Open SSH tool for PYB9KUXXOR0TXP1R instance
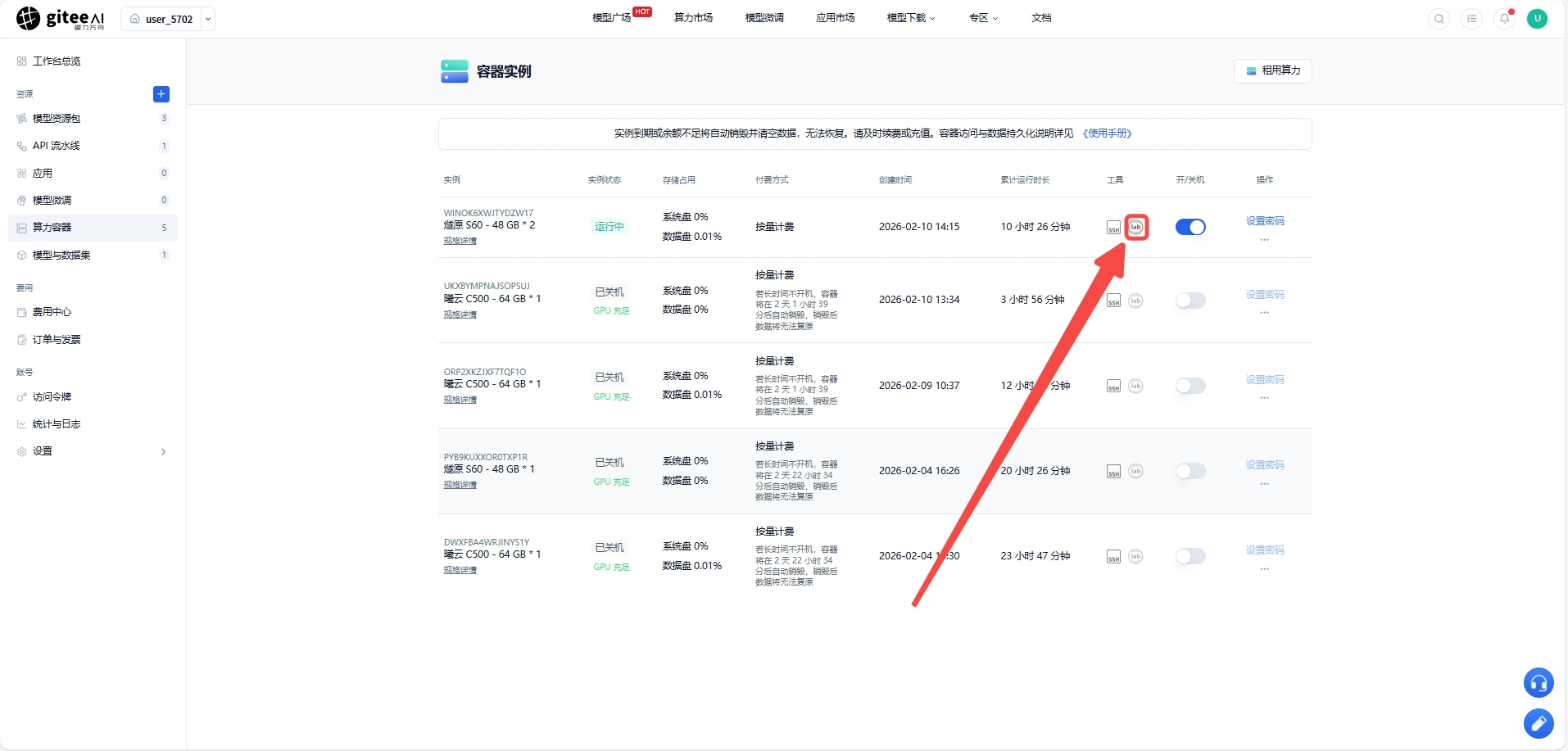The width and height of the screenshot is (1568, 751). 1113,471
